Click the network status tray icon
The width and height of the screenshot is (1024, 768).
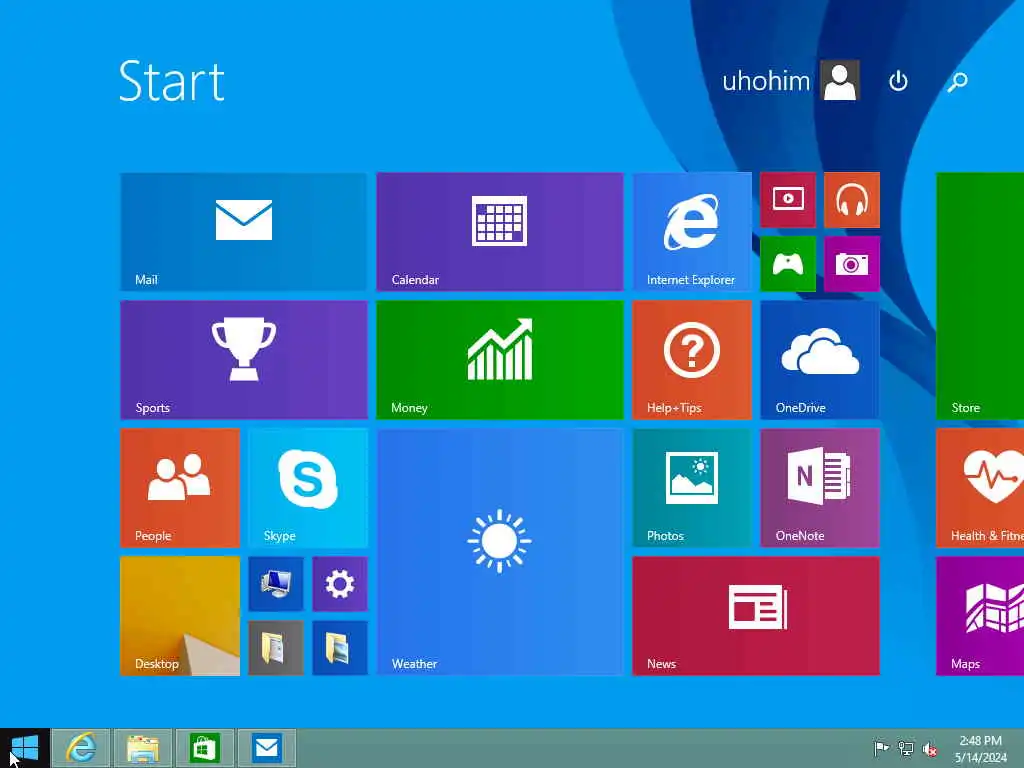tap(906, 748)
